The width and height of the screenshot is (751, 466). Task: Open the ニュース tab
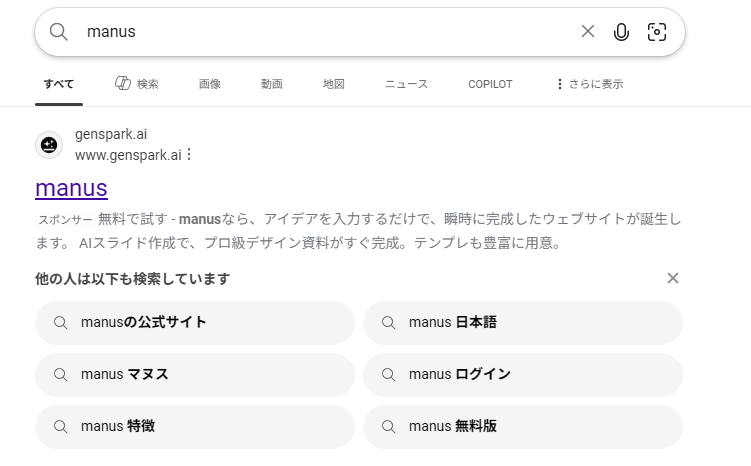pyautogui.click(x=406, y=84)
